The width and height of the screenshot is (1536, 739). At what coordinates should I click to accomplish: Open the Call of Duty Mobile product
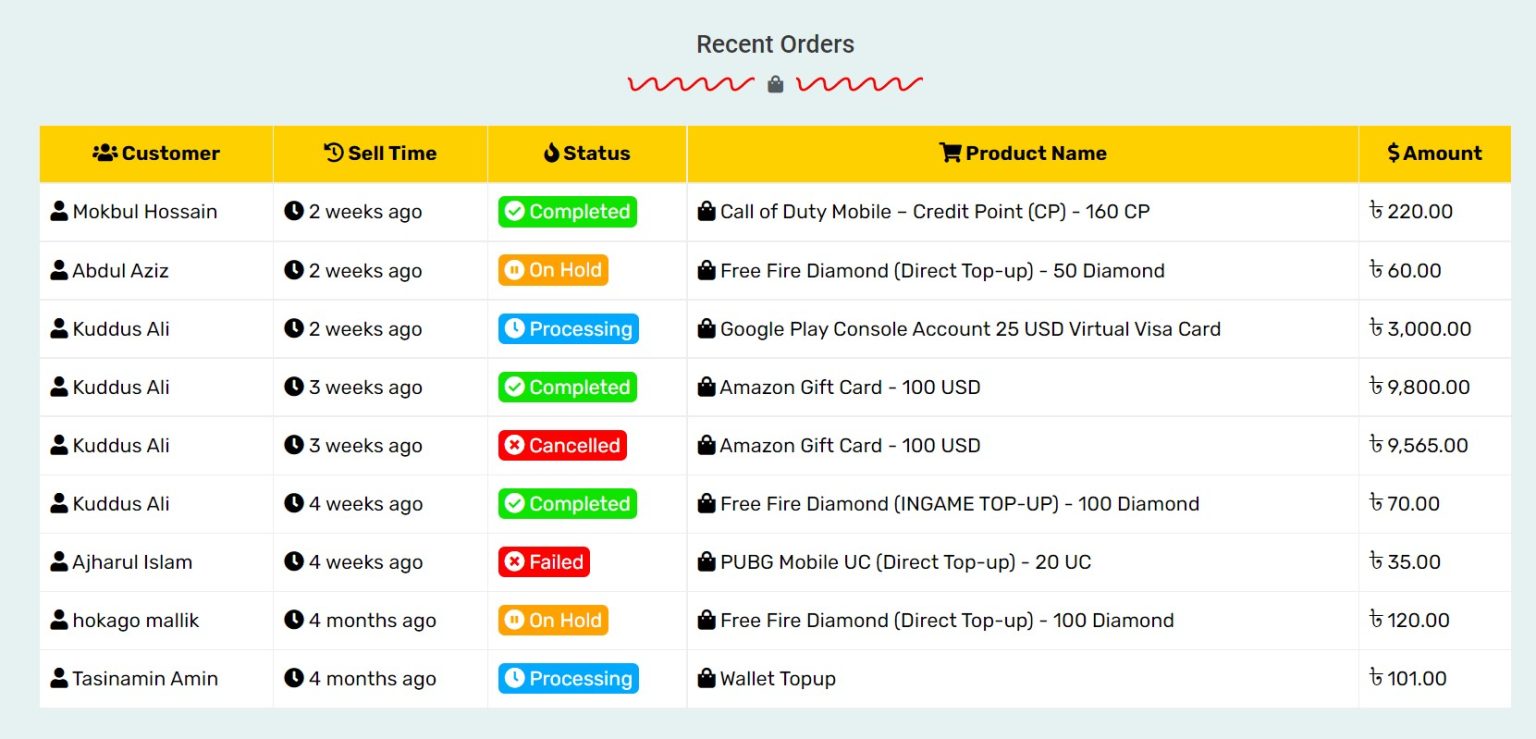pos(935,211)
